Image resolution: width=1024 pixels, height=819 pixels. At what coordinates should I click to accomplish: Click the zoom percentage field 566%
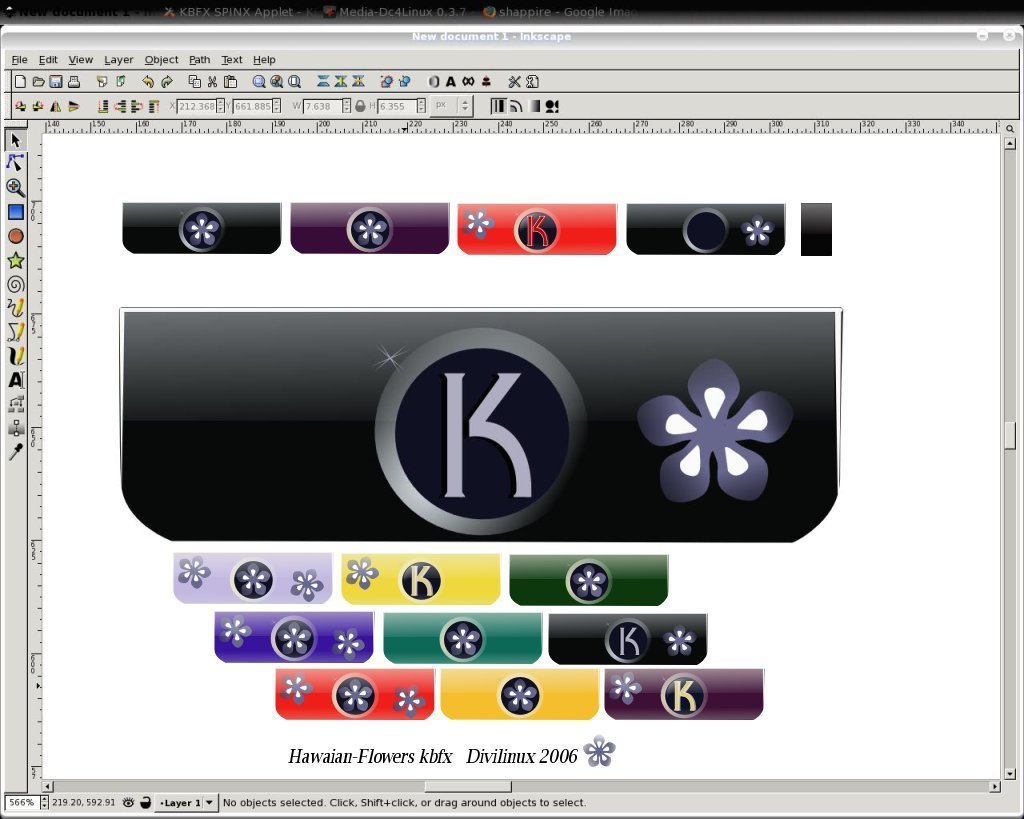[x=22, y=803]
